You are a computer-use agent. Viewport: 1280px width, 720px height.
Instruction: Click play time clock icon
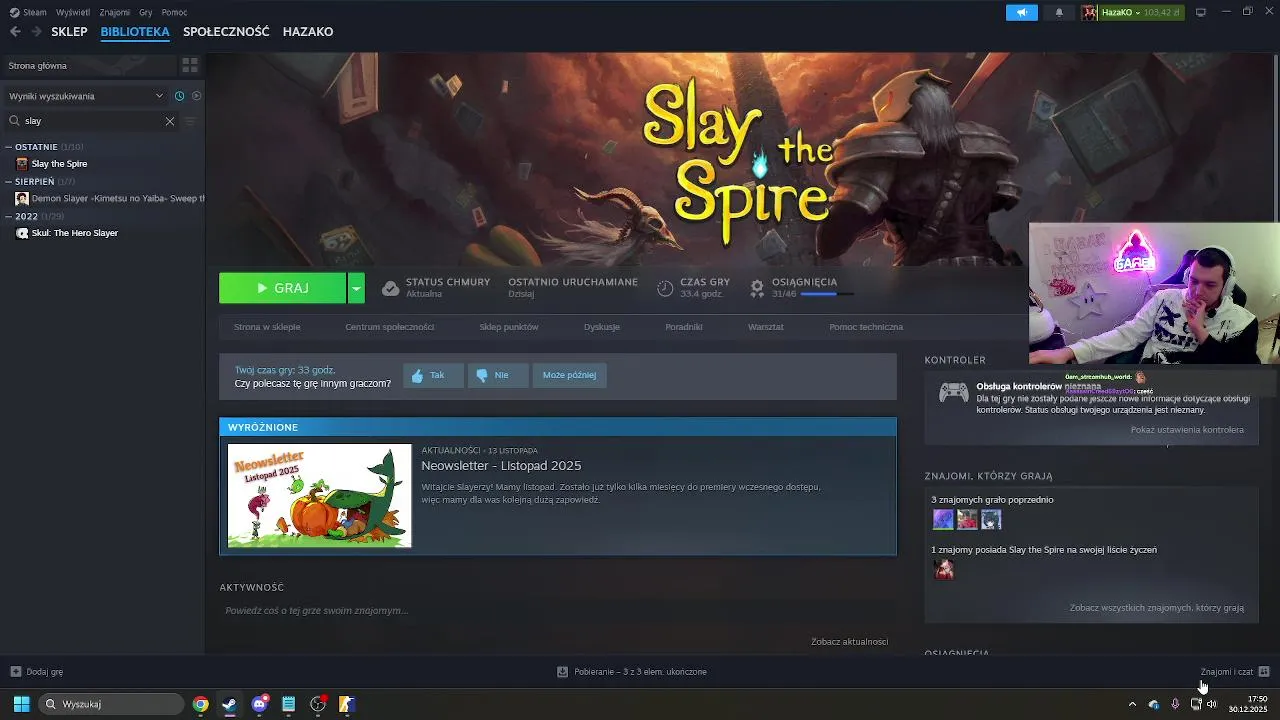pos(665,288)
